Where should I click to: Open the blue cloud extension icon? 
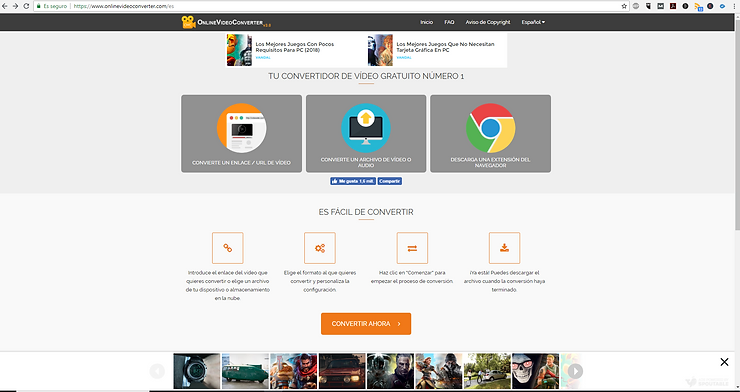pyautogui.click(x=722, y=6)
